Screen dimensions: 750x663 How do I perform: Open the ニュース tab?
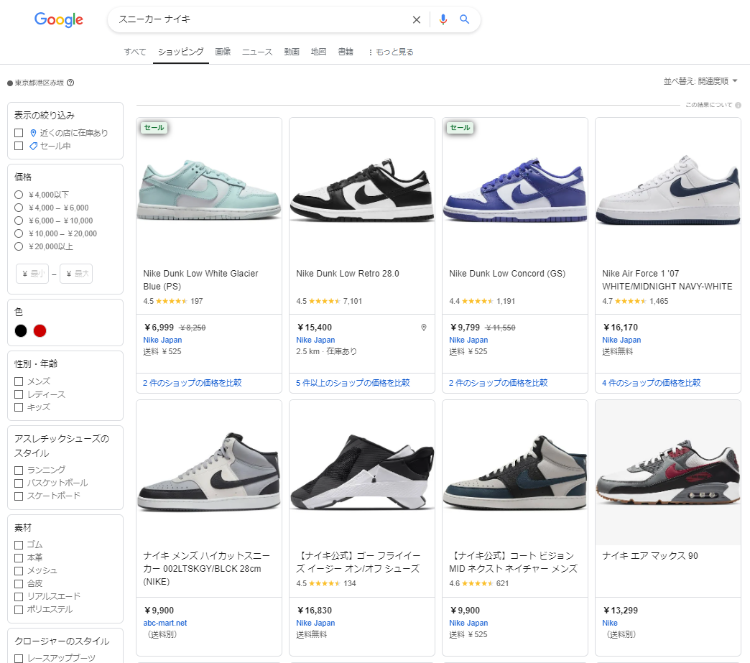coord(257,52)
